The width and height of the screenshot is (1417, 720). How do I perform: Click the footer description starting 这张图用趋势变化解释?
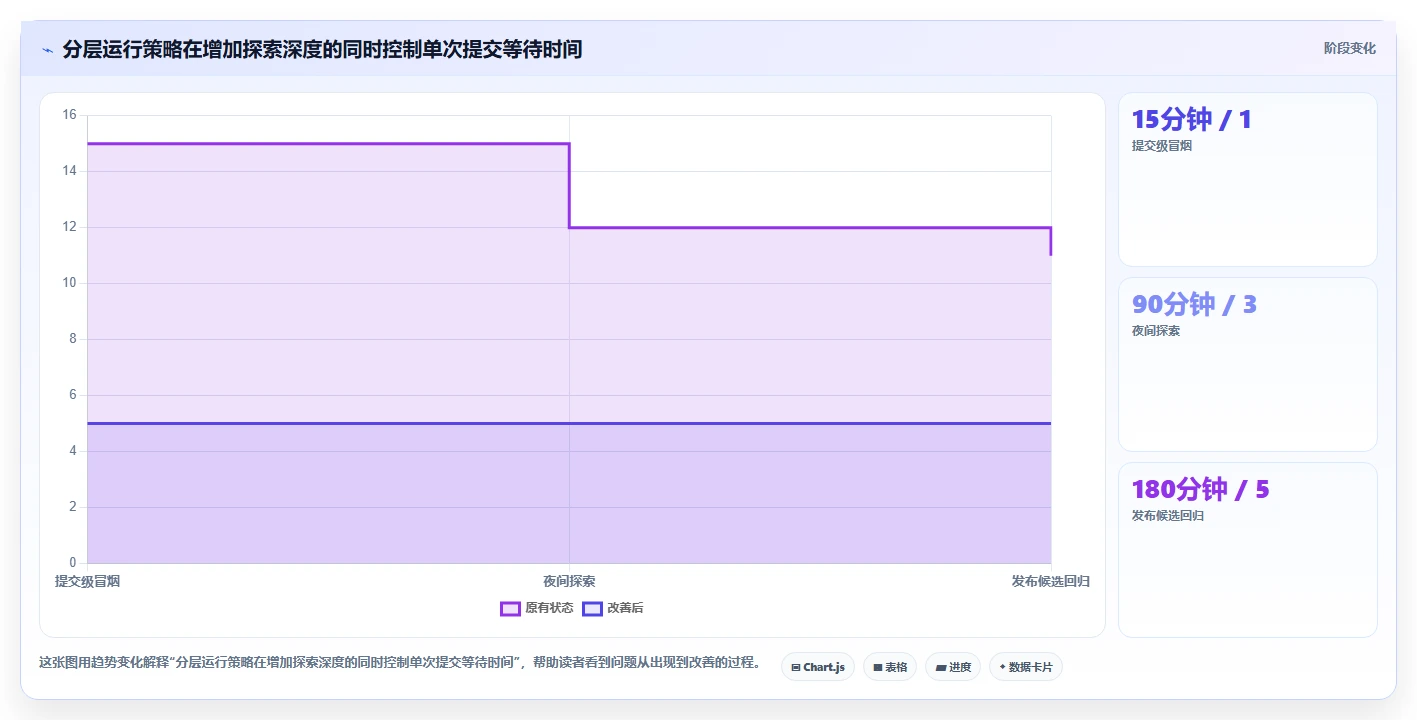[x=400, y=663]
